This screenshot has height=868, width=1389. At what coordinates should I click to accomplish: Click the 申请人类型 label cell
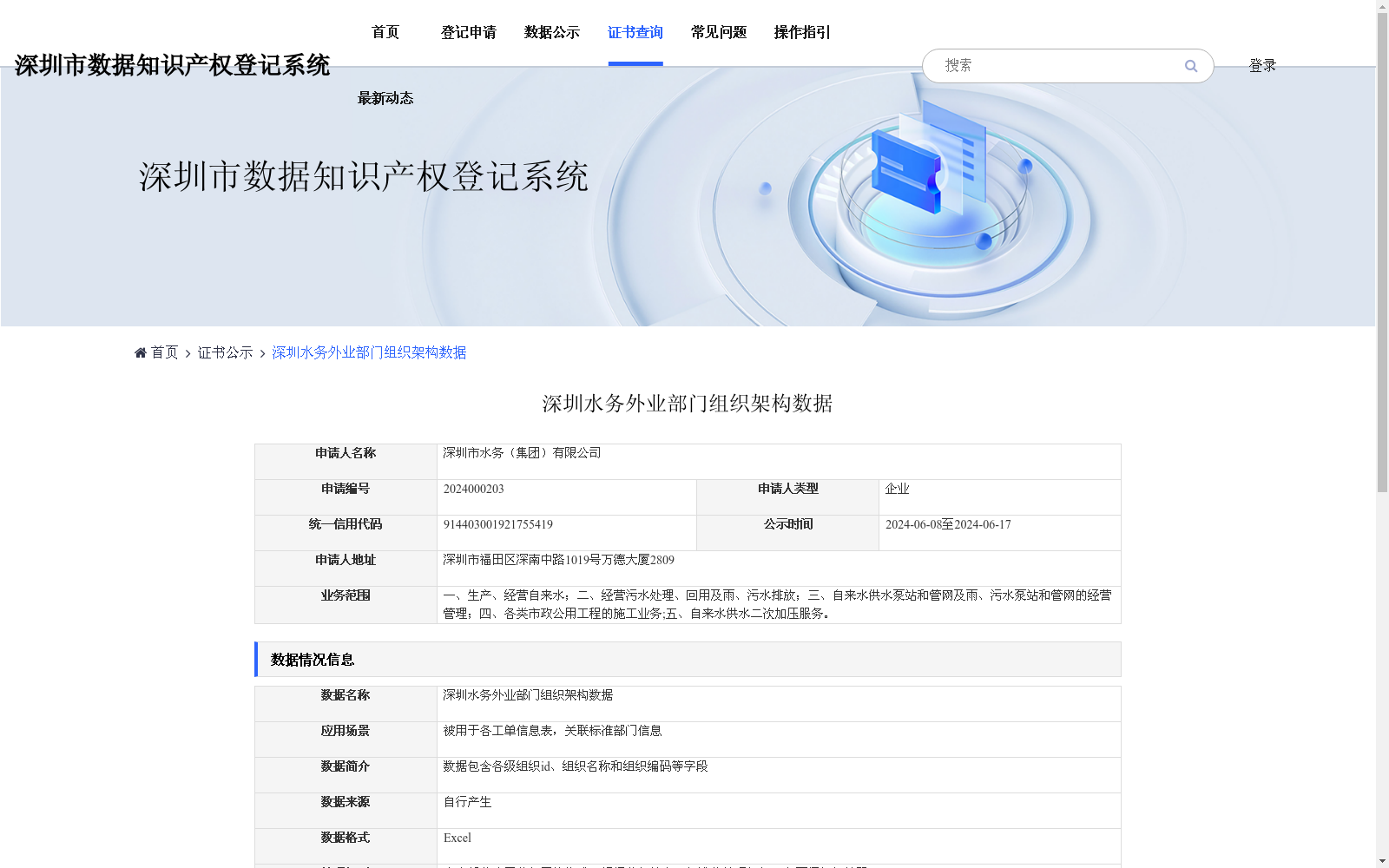[x=788, y=497]
